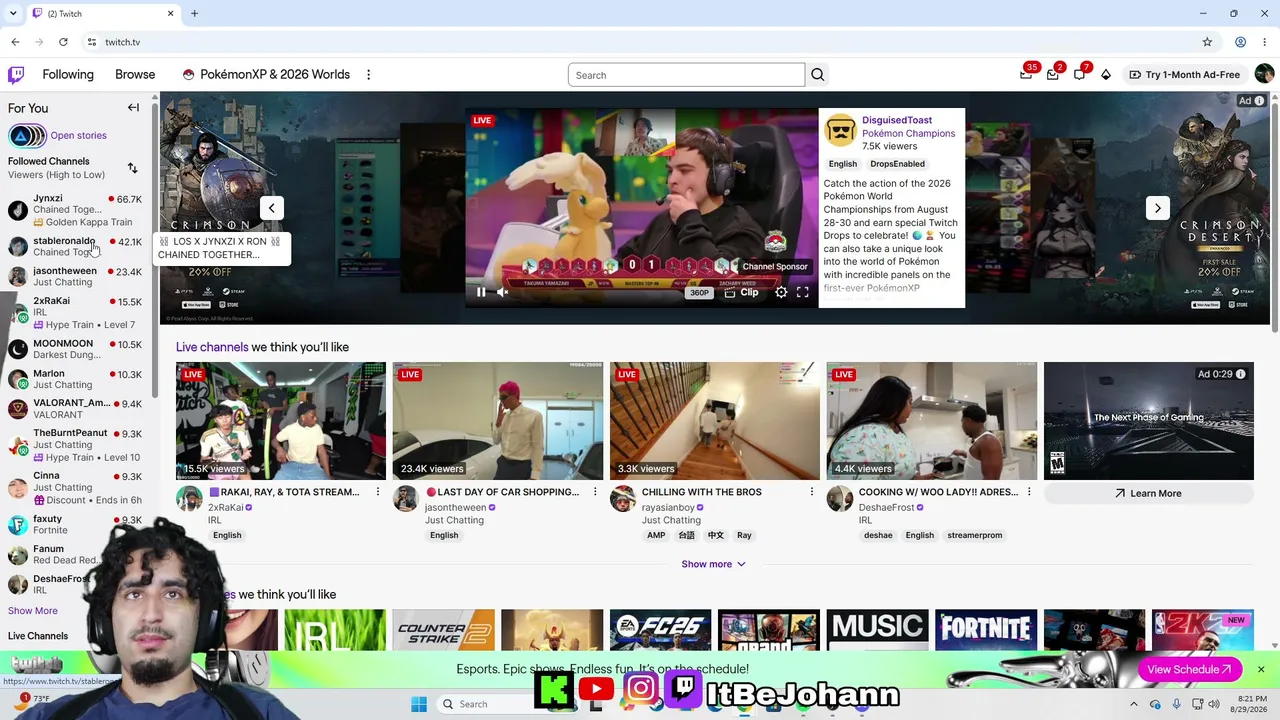Viewport: 1280px width, 720px height.
Task: Click the Windows taskbar search box
Action: pos(485,704)
